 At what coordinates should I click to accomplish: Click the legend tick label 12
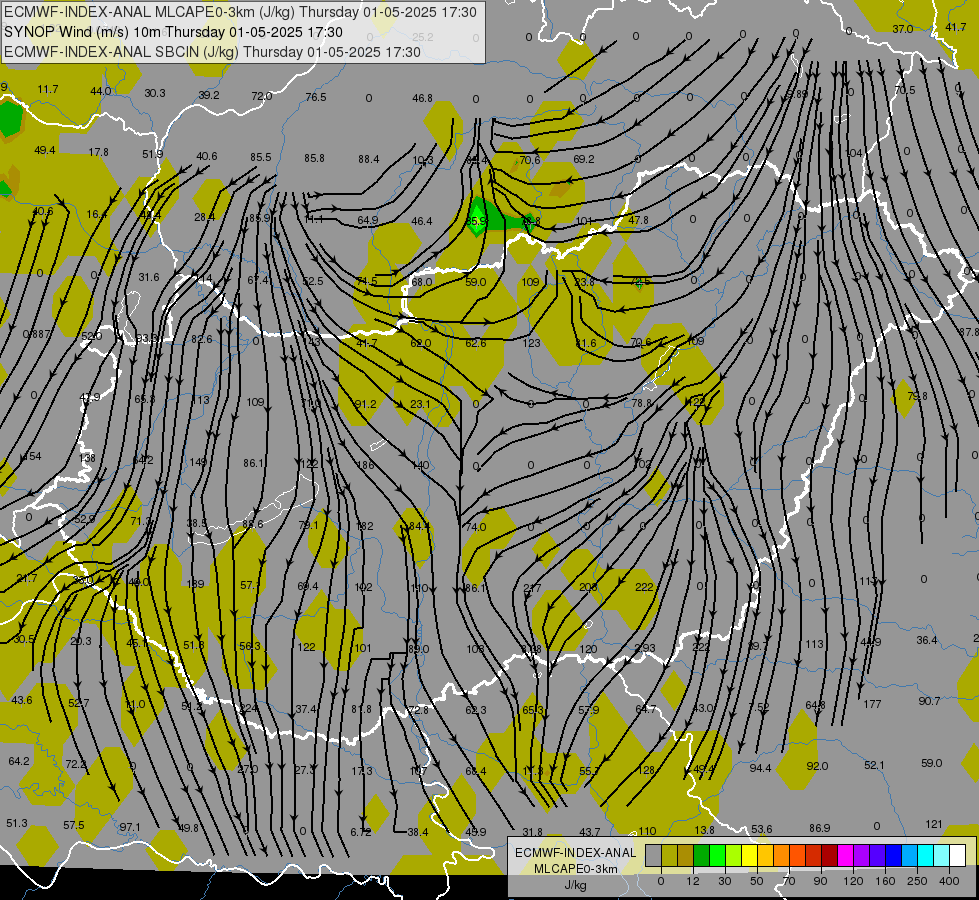click(x=693, y=881)
